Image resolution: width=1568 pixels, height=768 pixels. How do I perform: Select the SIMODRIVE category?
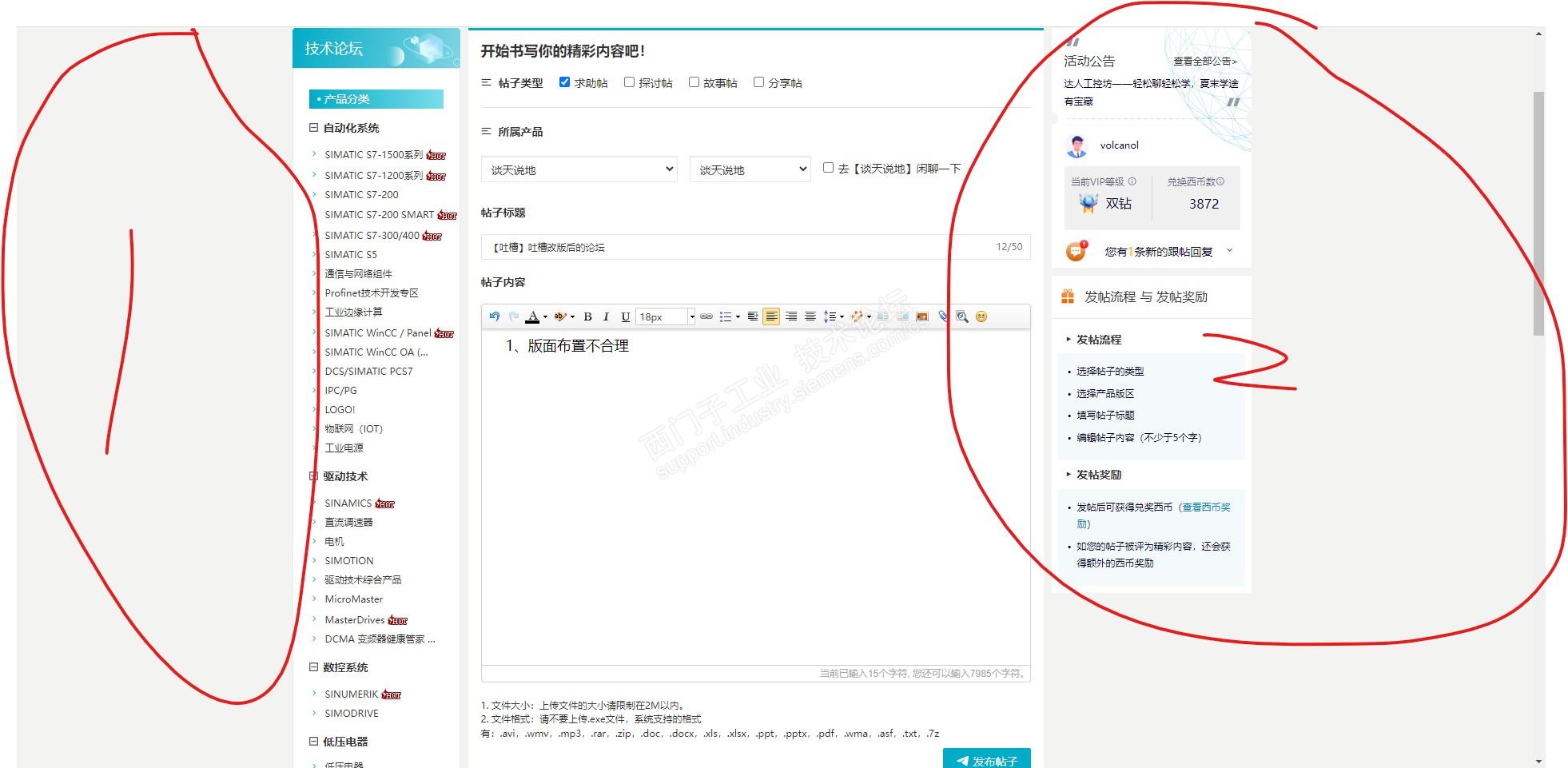pos(352,713)
